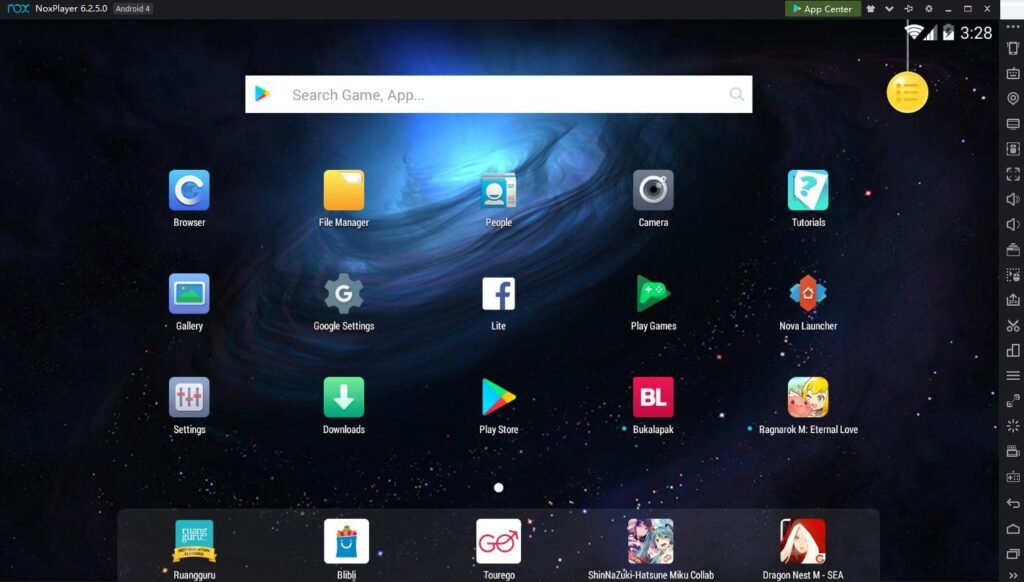Click the Search Game, App field

(498, 95)
